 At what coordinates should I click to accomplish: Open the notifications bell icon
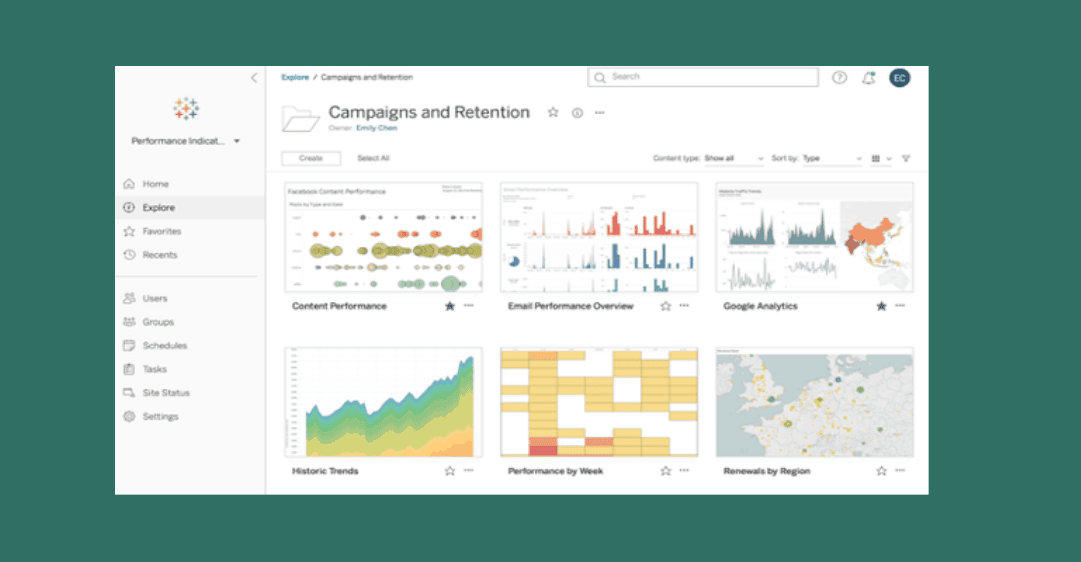[x=869, y=78]
